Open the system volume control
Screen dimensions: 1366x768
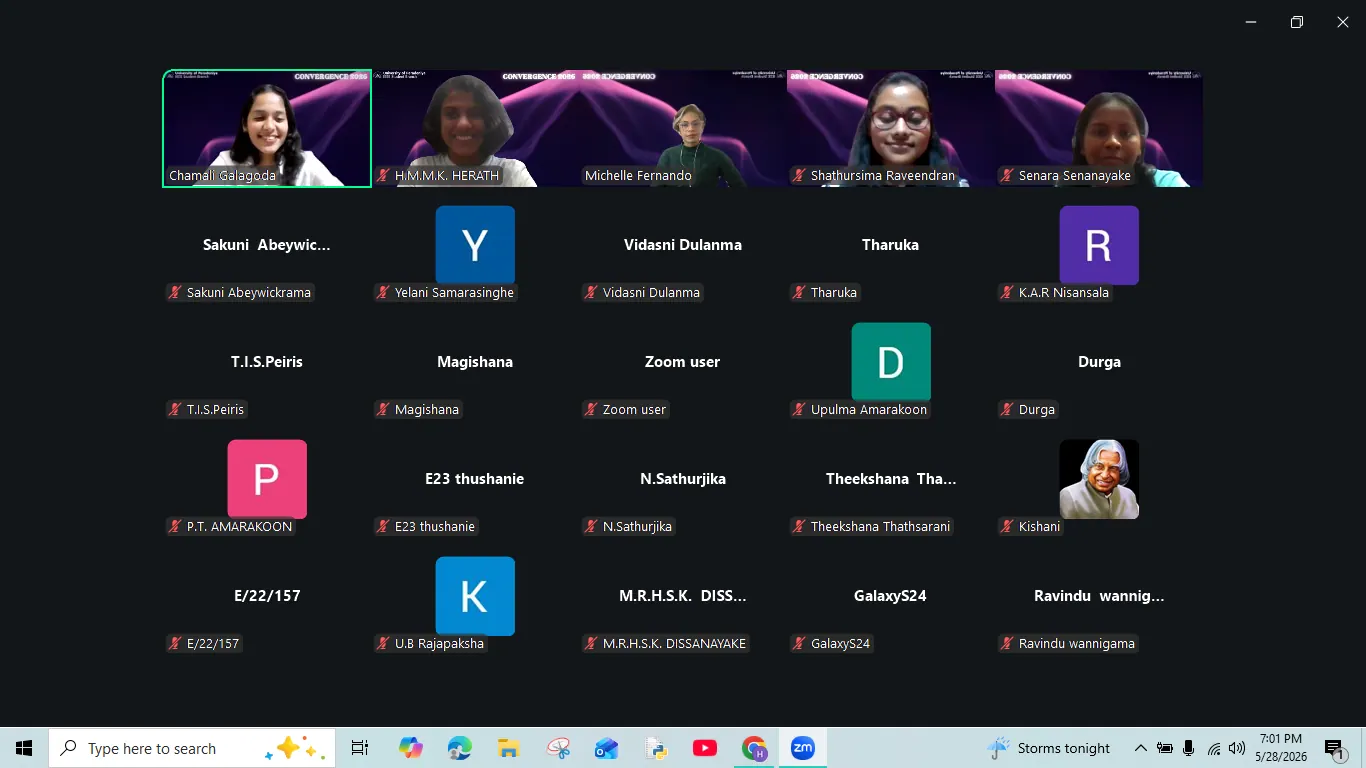(x=1237, y=748)
